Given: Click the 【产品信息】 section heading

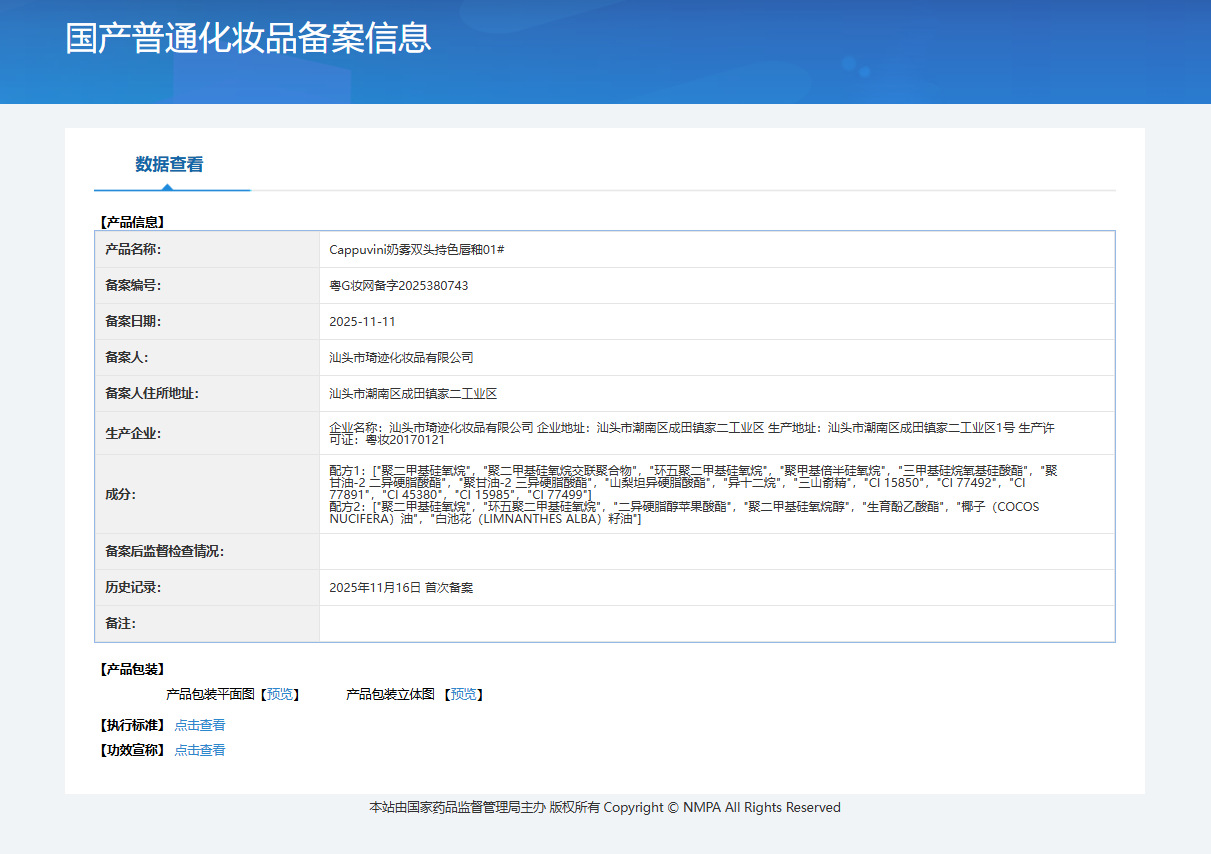Looking at the screenshot, I should 132,222.
